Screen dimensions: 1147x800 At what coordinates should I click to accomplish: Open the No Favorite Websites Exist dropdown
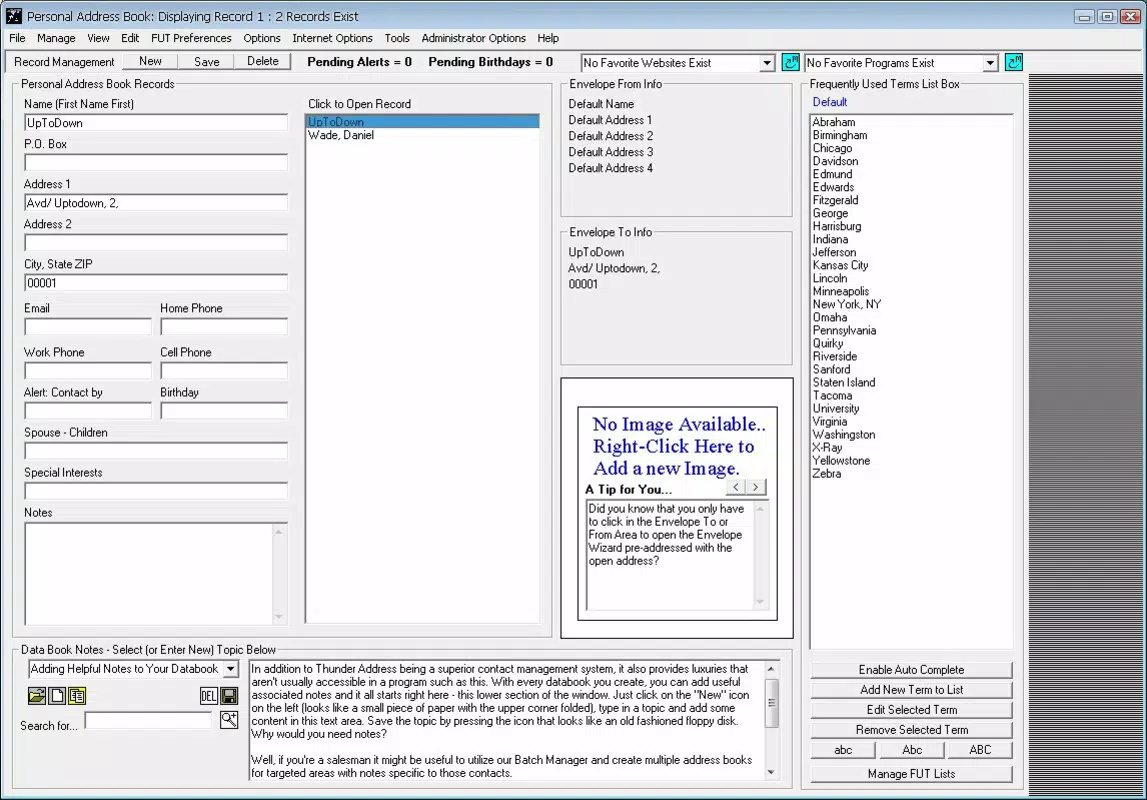click(x=766, y=63)
